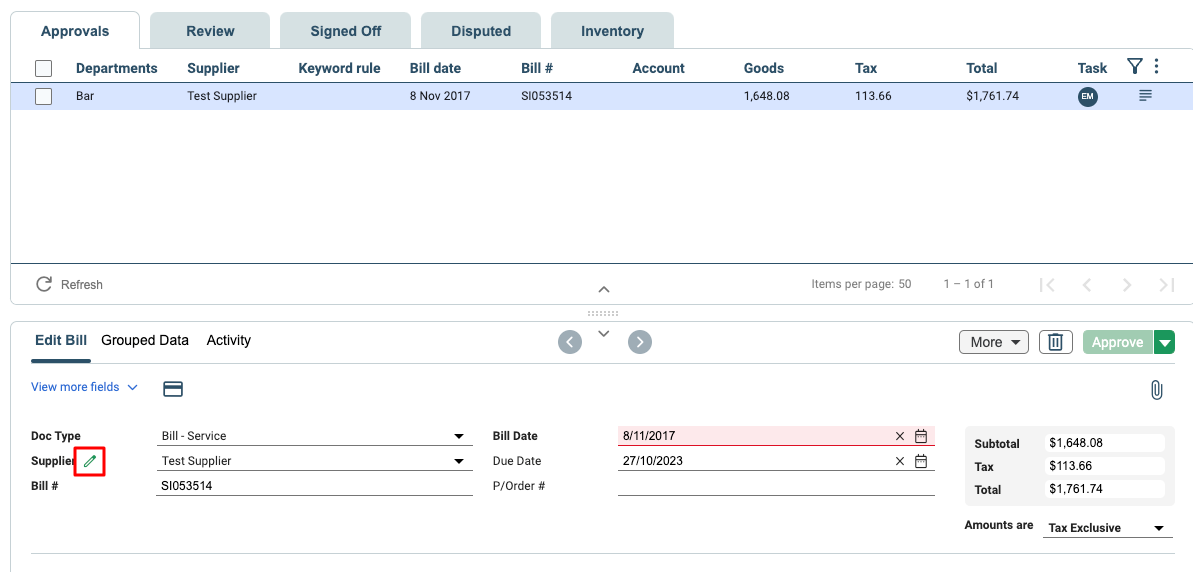Click the Refresh button

[x=70, y=285]
